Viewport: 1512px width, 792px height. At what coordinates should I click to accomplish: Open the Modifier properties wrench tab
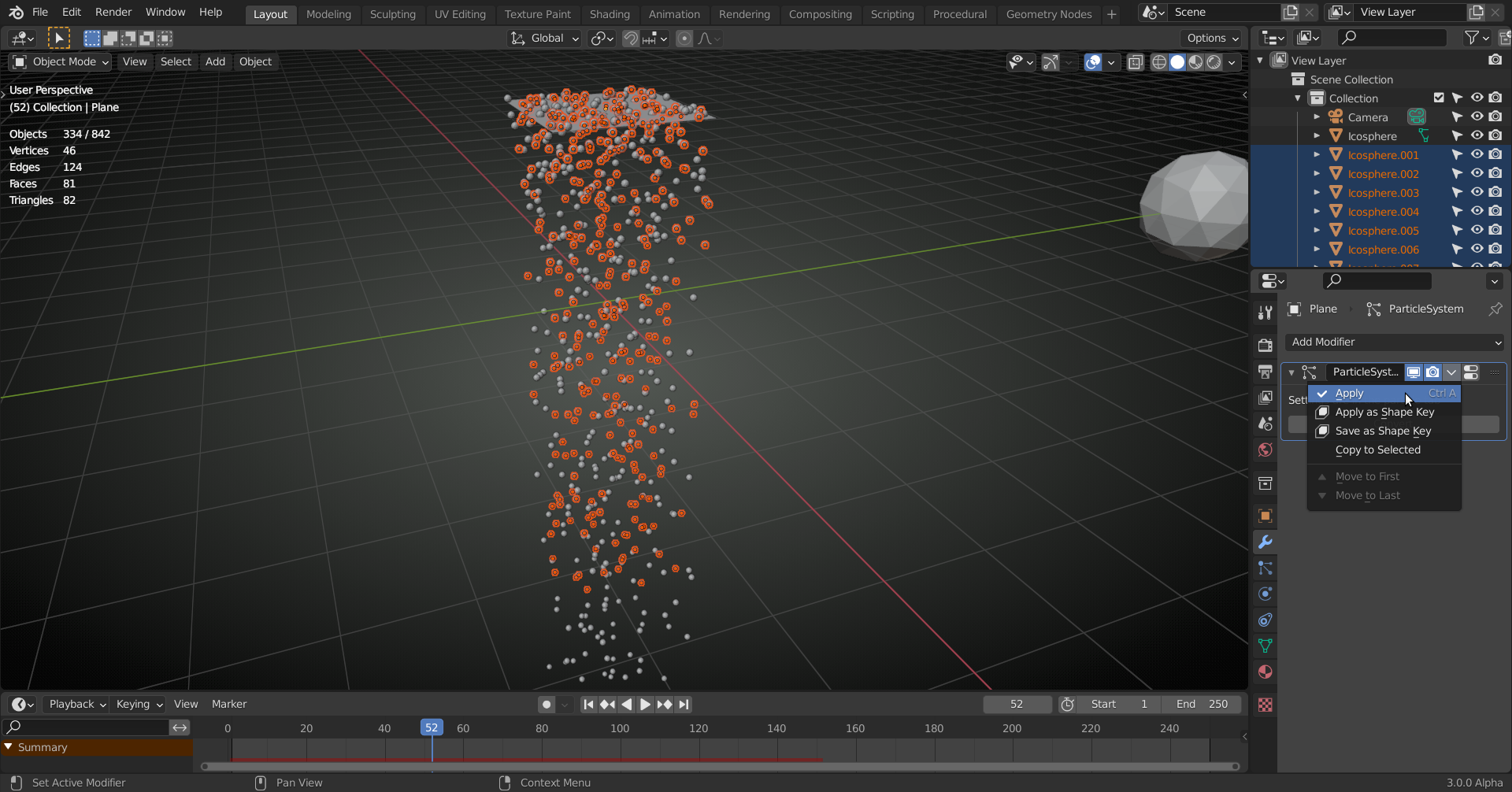tap(1265, 542)
